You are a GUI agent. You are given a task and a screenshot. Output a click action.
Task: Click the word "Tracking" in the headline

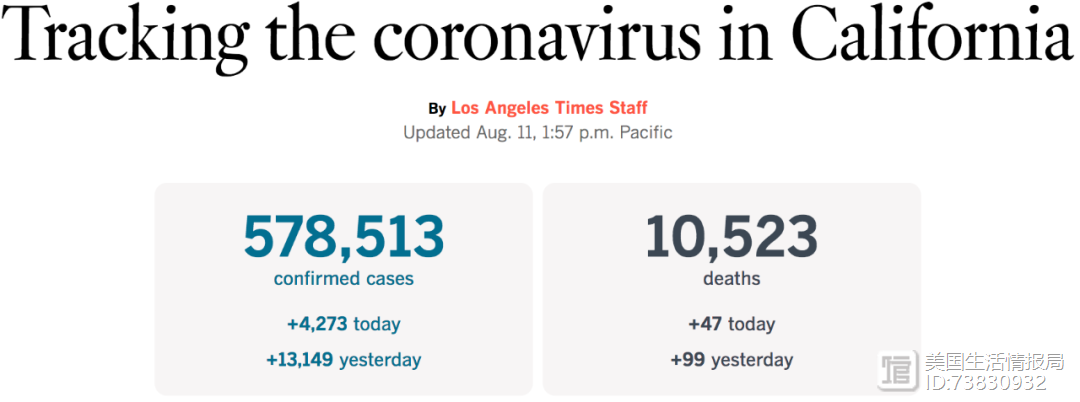130,40
